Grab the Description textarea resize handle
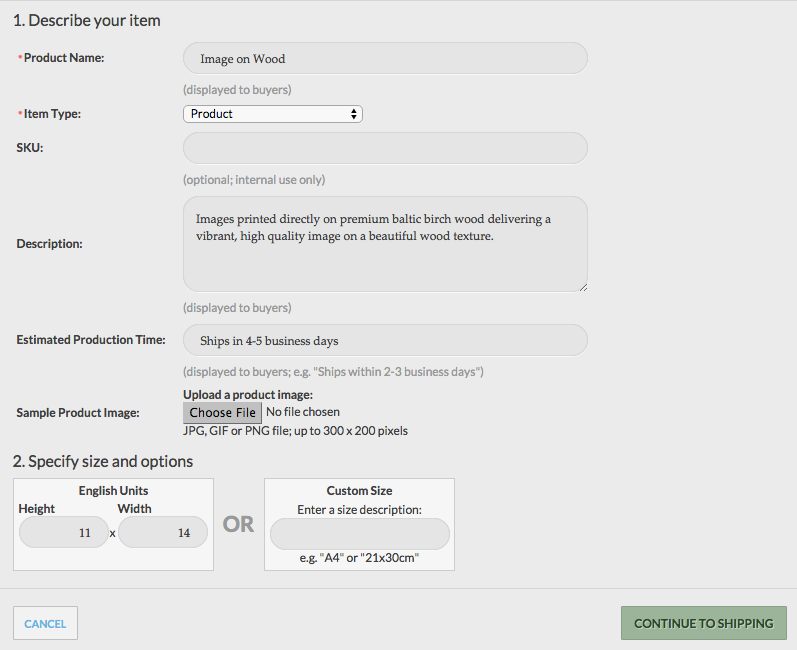Viewport: 797px width, 650px height. [x=583, y=287]
